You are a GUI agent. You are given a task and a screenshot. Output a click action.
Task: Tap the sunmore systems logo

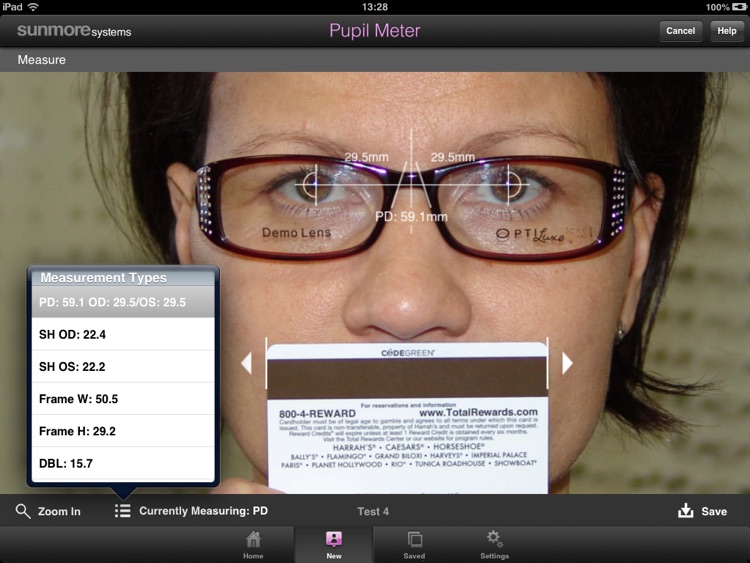74,31
